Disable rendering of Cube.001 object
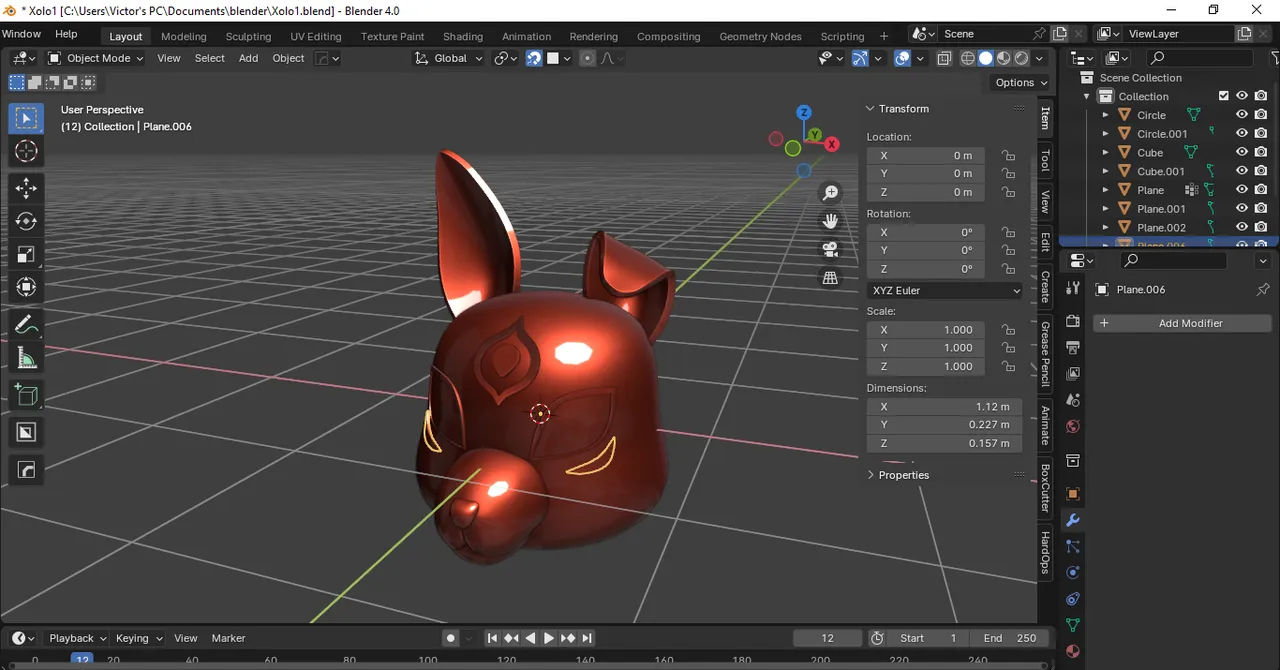1280x670 pixels. point(1261,171)
